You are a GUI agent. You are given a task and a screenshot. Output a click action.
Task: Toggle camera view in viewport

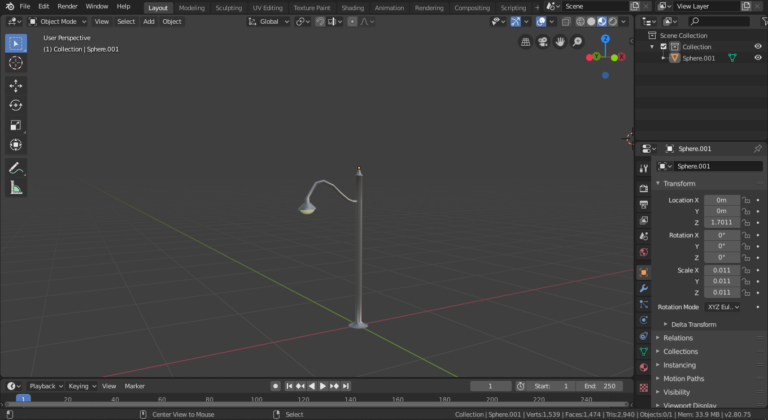point(543,42)
